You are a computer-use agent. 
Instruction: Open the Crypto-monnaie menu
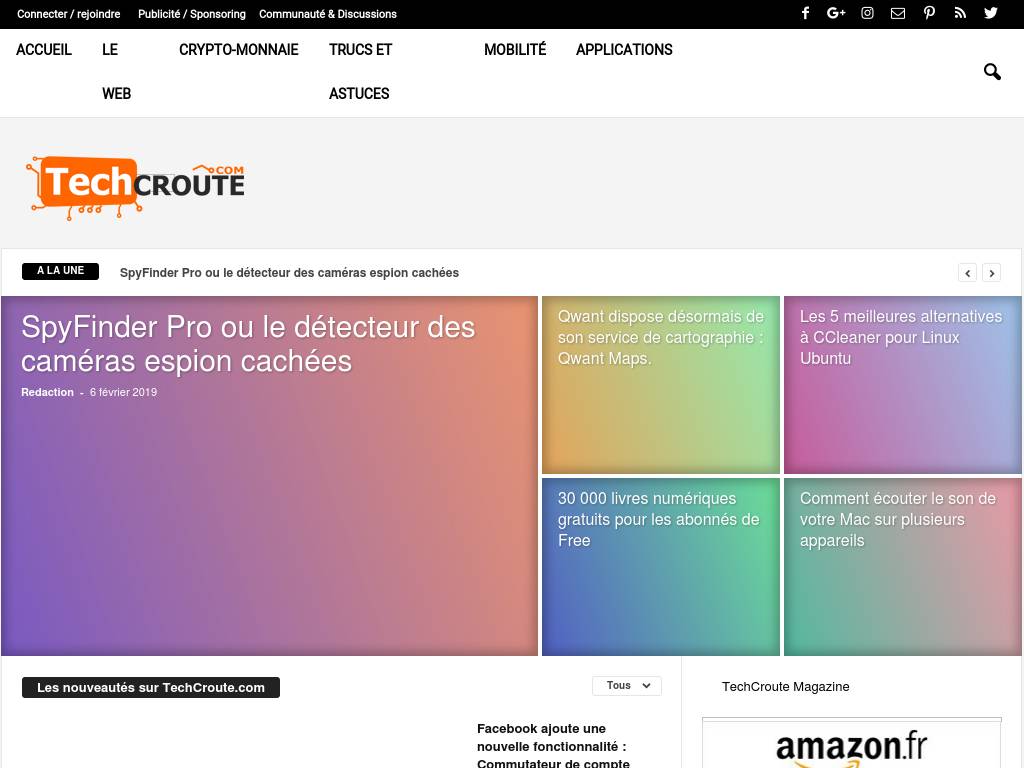(x=238, y=50)
